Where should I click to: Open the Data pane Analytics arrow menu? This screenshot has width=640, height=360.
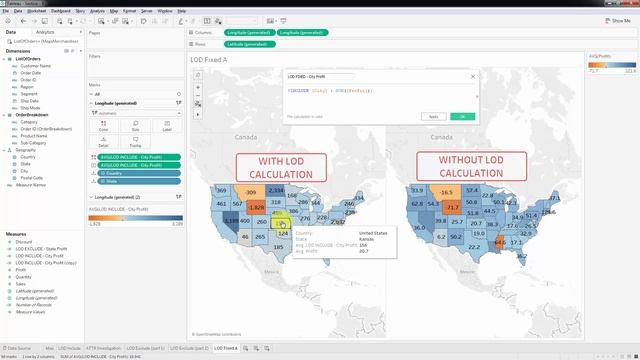(80, 32)
